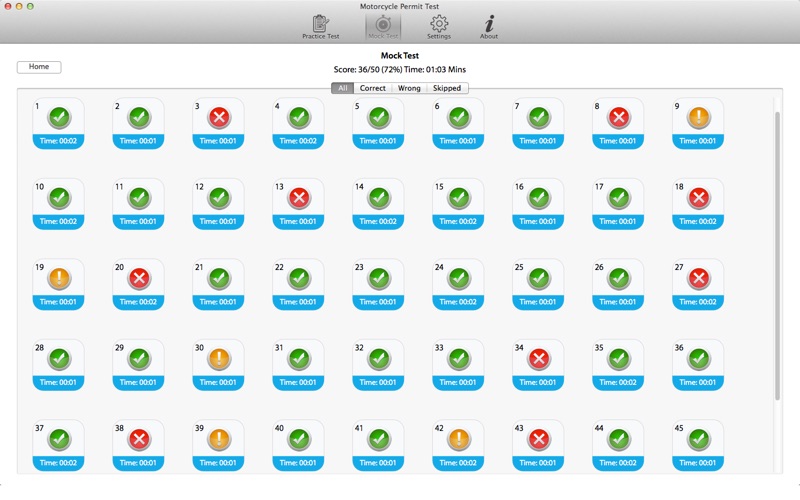Image resolution: width=800 pixels, height=500 pixels.
Task: Open question 18 red cross card
Action: 698,204
